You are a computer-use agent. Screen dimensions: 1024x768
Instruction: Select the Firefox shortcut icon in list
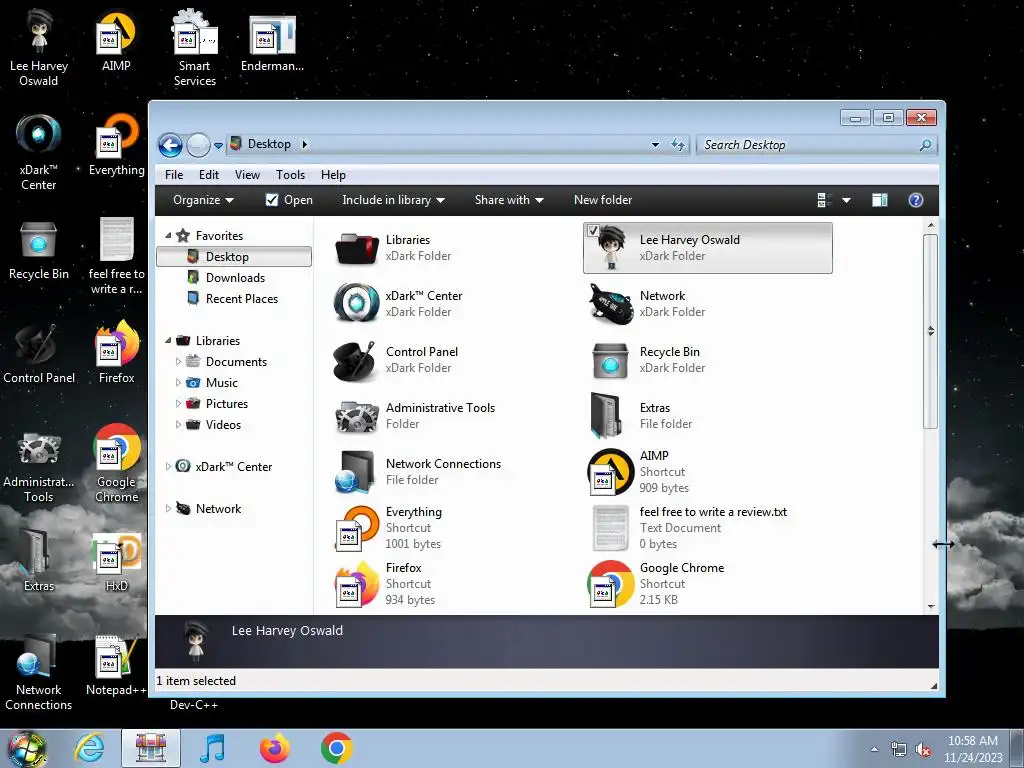(357, 584)
